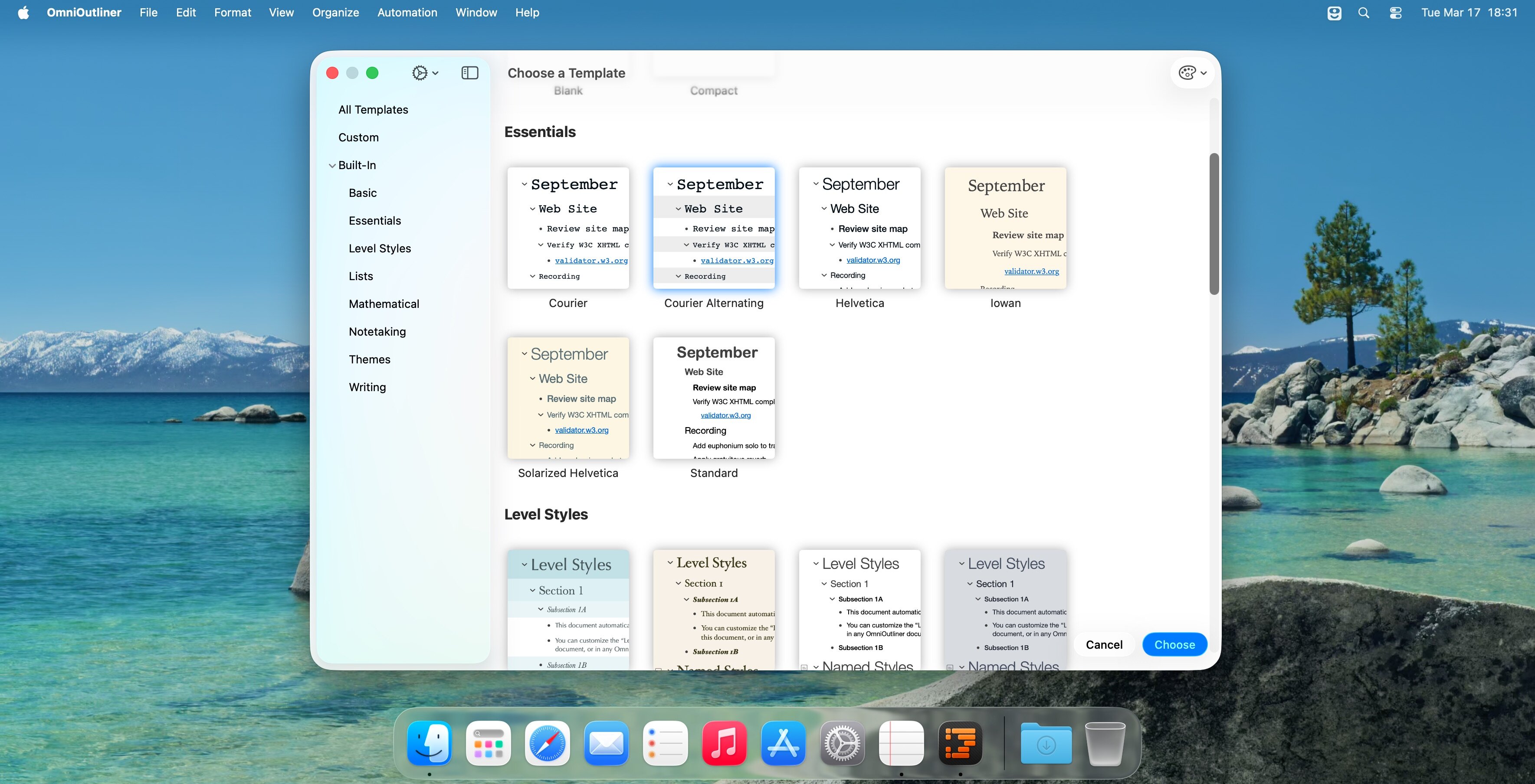Open Reminders from the dock

(x=665, y=743)
